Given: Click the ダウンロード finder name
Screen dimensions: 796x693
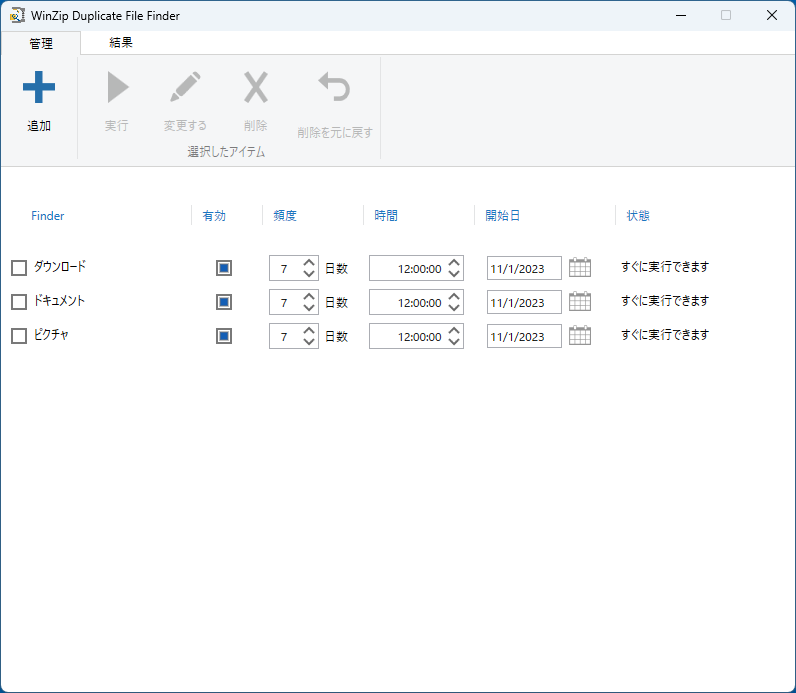Looking at the screenshot, I should point(60,267).
